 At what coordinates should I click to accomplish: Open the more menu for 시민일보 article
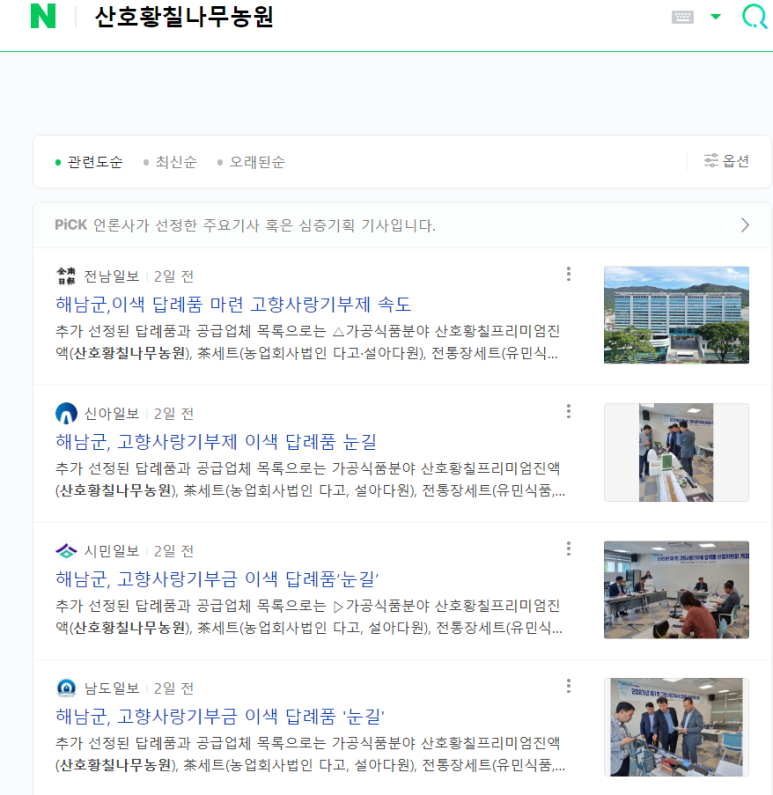point(569,549)
